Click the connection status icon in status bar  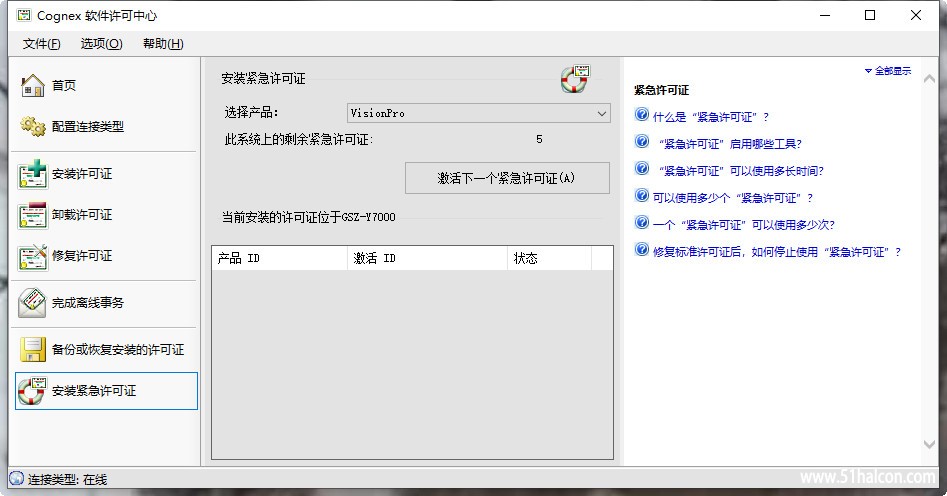pyautogui.click(x=17, y=478)
